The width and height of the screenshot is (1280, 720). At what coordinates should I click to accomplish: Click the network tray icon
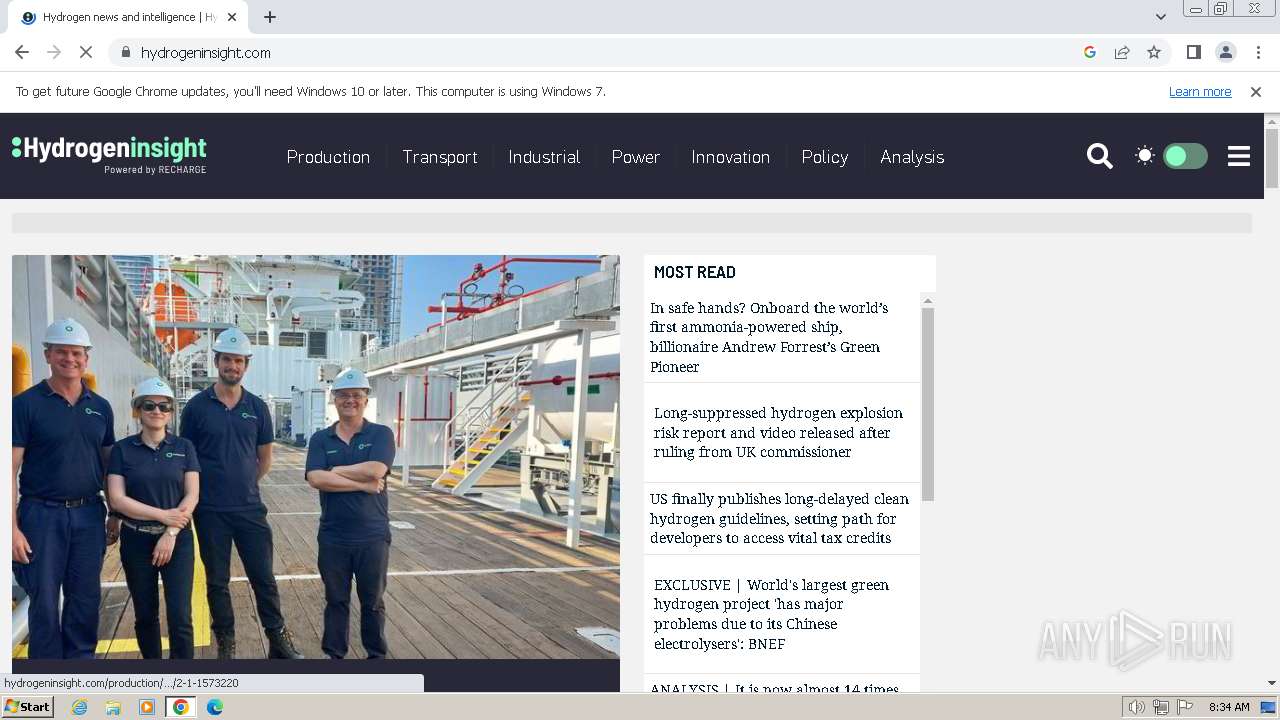coord(1161,707)
